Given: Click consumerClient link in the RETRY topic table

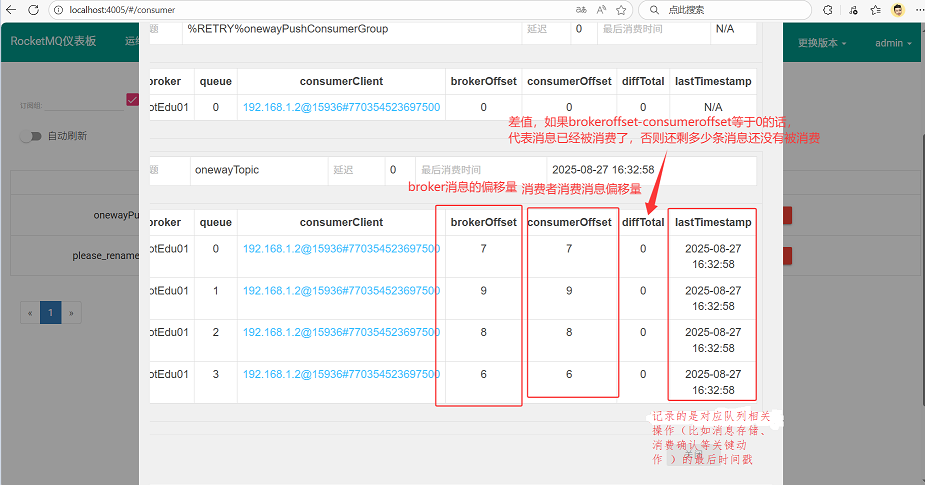Looking at the screenshot, I should pos(341,107).
